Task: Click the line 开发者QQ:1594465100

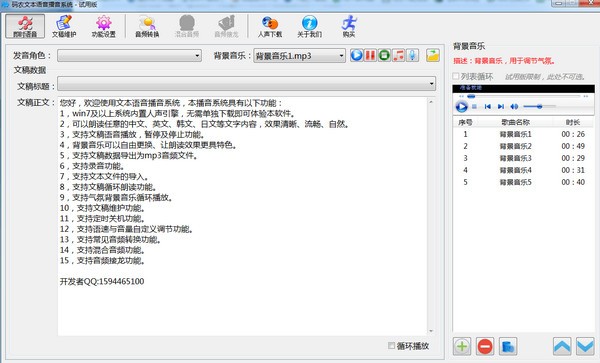Action: point(102,282)
